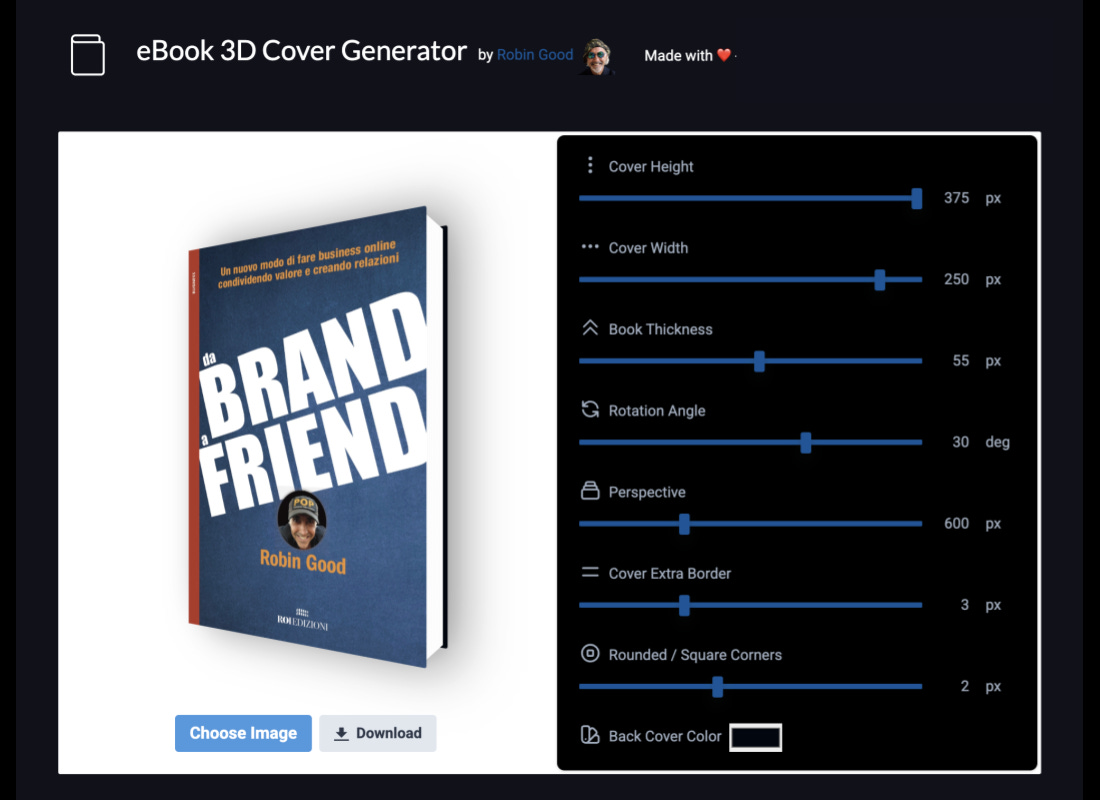Click the Cover Width label
Viewport: 1100px width, 800px height.
pyautogui.click(x=648, y=248)
